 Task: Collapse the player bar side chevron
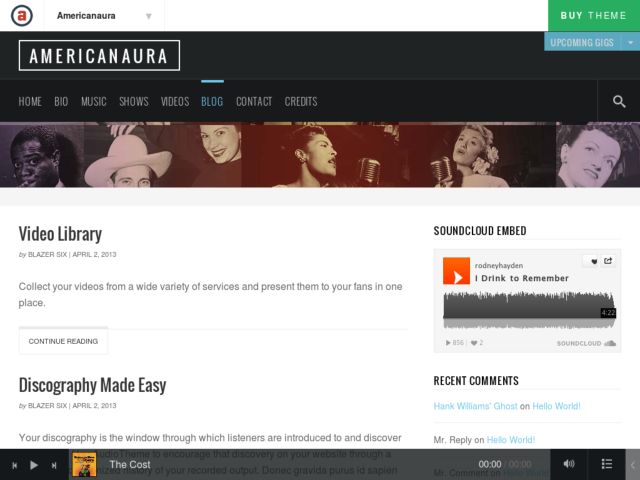pos(633,464)
